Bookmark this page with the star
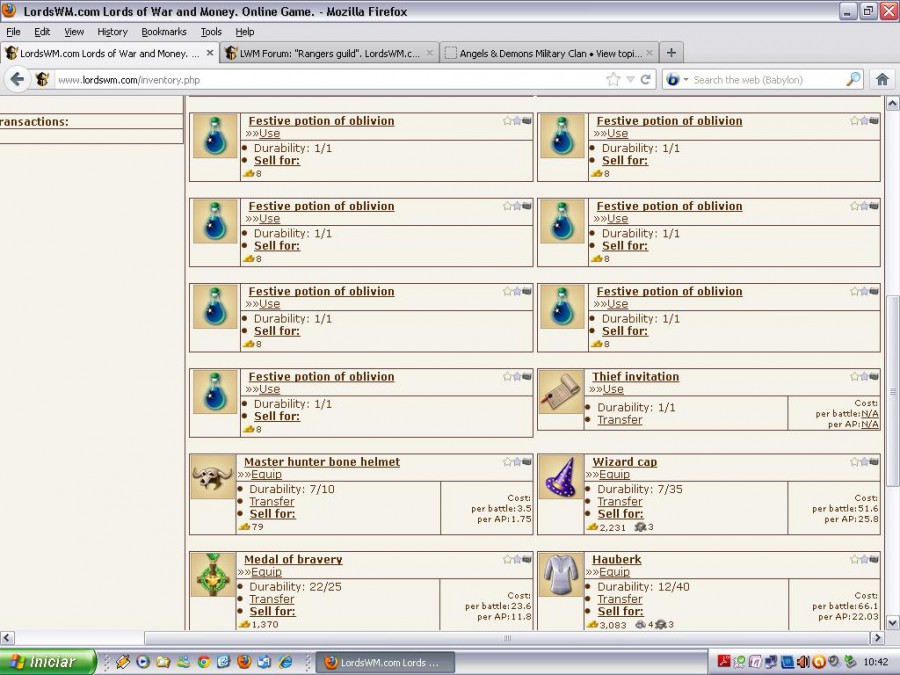 (613, 79)
